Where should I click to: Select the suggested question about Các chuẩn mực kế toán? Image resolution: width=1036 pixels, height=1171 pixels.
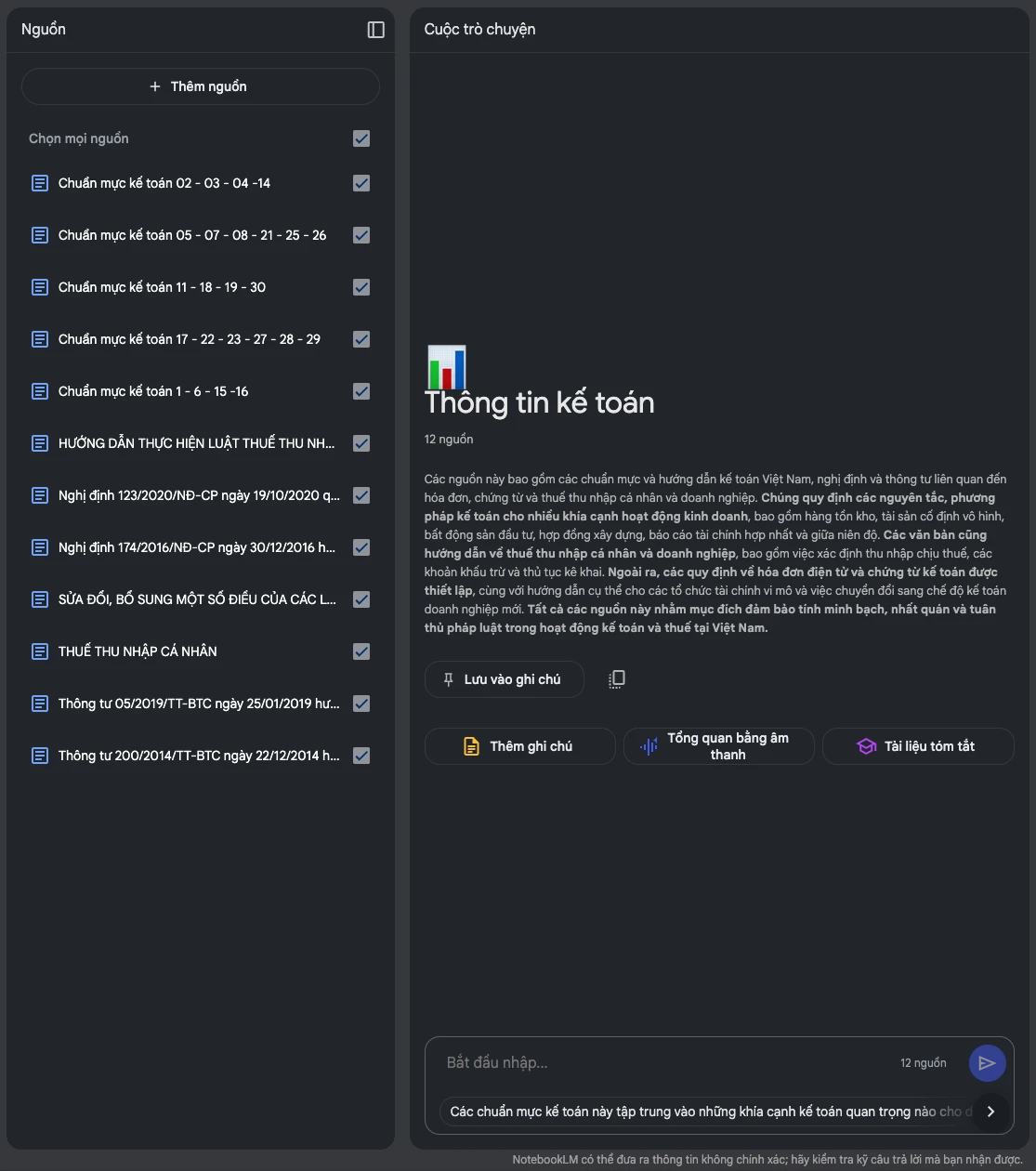pos(706,1112)
